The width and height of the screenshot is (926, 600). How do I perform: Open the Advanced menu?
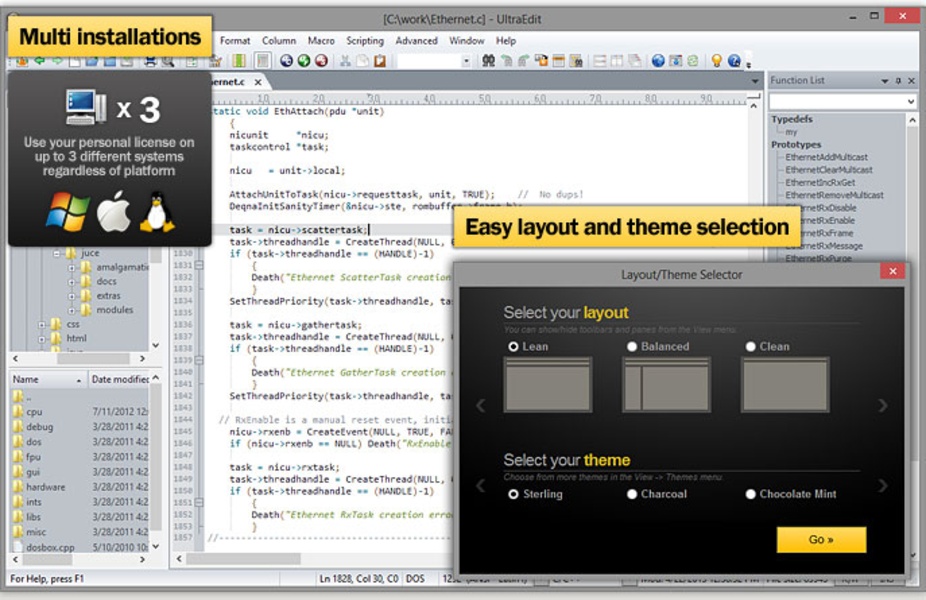click(x=416, y=41)
